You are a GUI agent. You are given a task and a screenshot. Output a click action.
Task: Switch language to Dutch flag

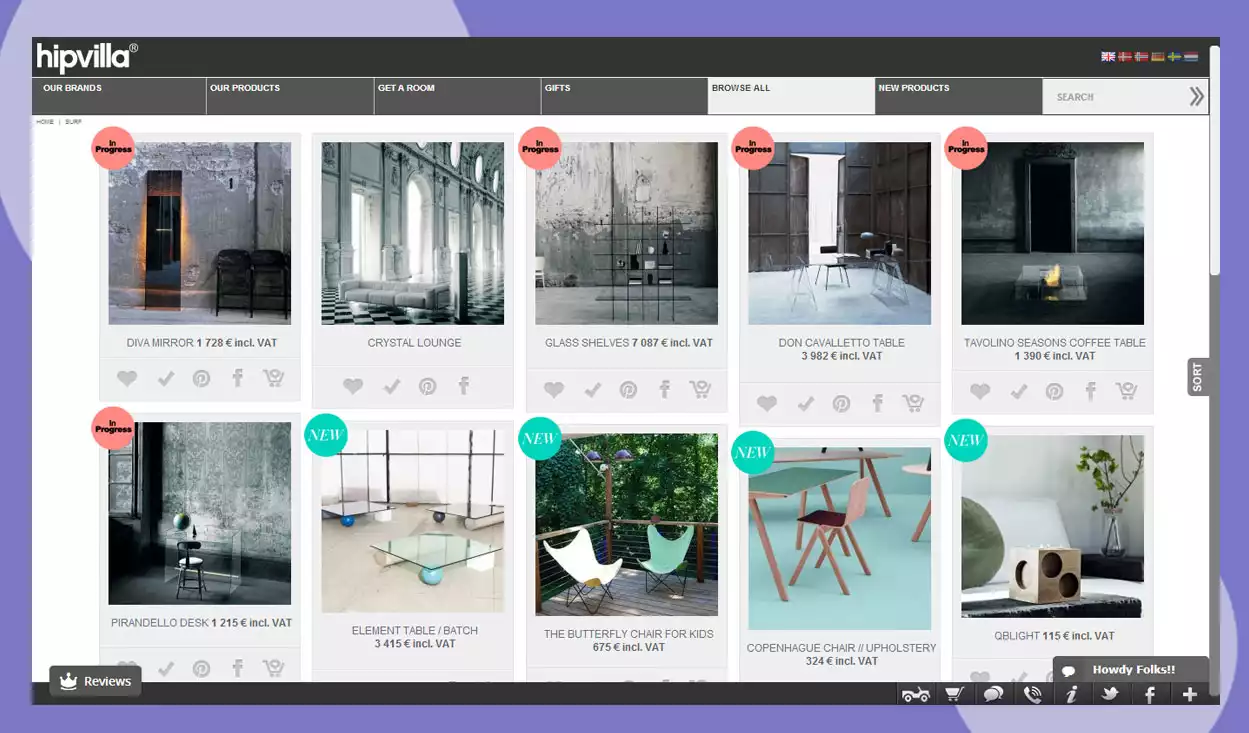tap(1191, 57)
